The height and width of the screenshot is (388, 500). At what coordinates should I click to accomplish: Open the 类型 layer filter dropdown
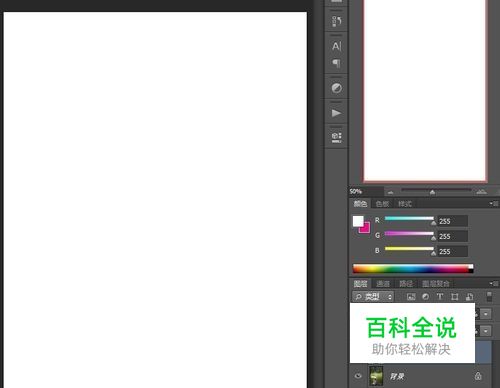(x=373, y=296)
